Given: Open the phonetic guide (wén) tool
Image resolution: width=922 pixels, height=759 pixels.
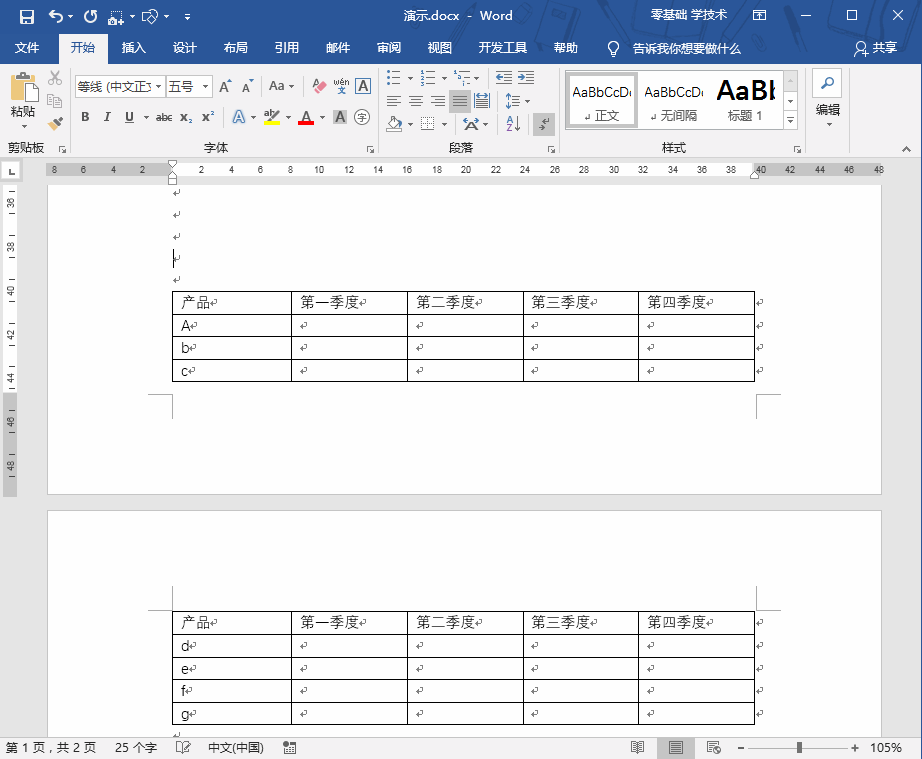Looking at the screenshot, I should pos(341,86).
